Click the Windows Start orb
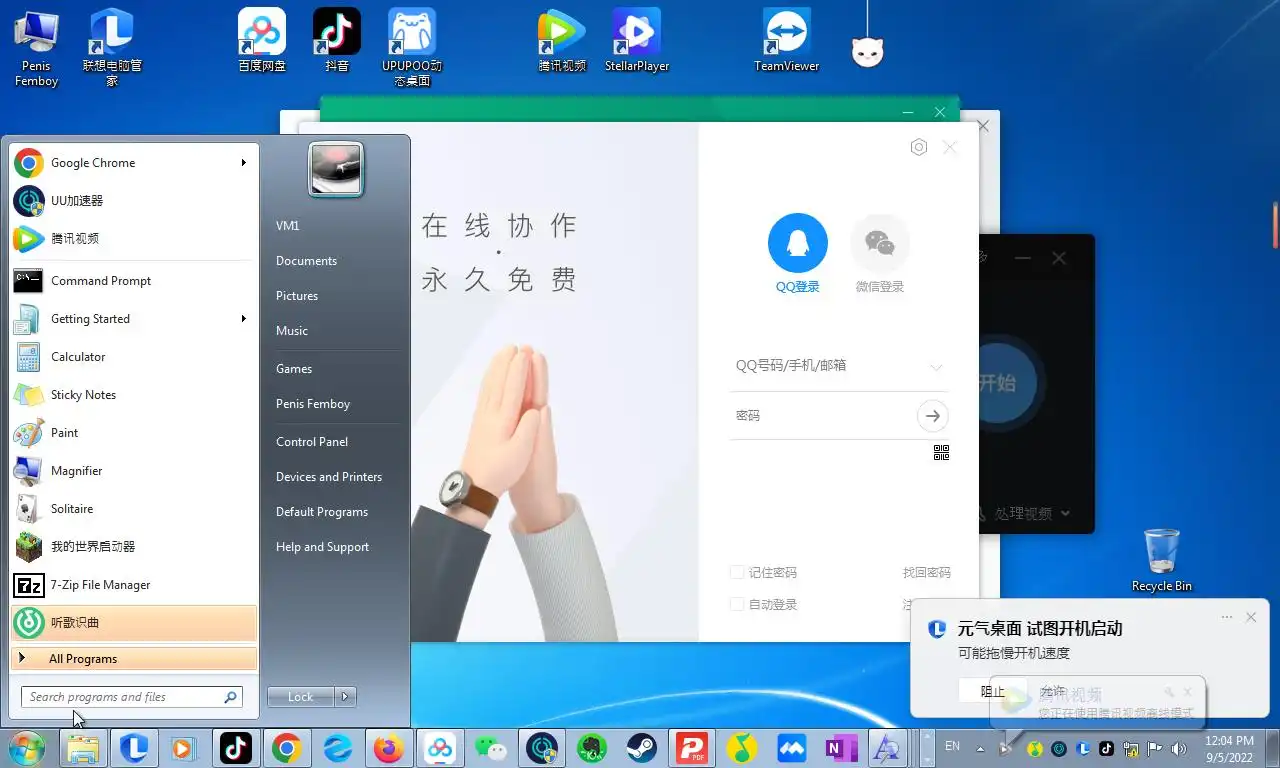The image size is (1280, 768). point(27,748)
